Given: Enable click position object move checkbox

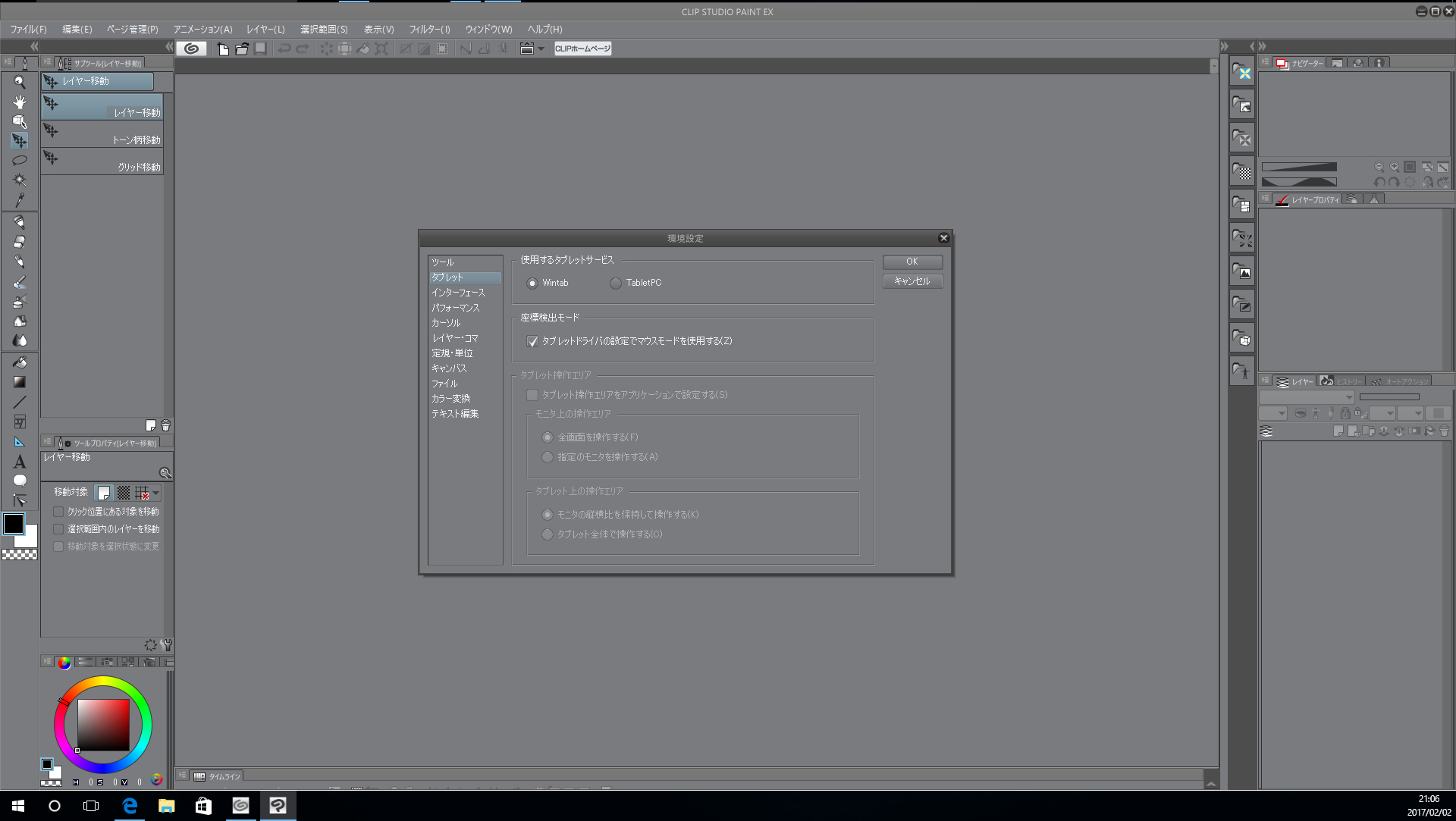Looking at the screenshot, I should pyautogui.click(x=58, y=512).
